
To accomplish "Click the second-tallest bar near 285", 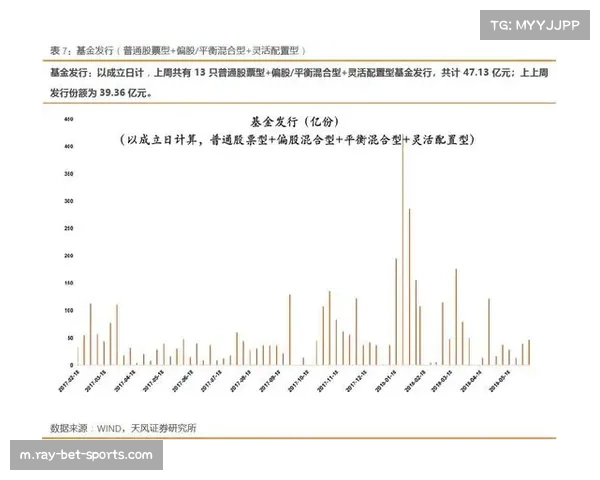I will pyautogui.click(x=409, y=287).
